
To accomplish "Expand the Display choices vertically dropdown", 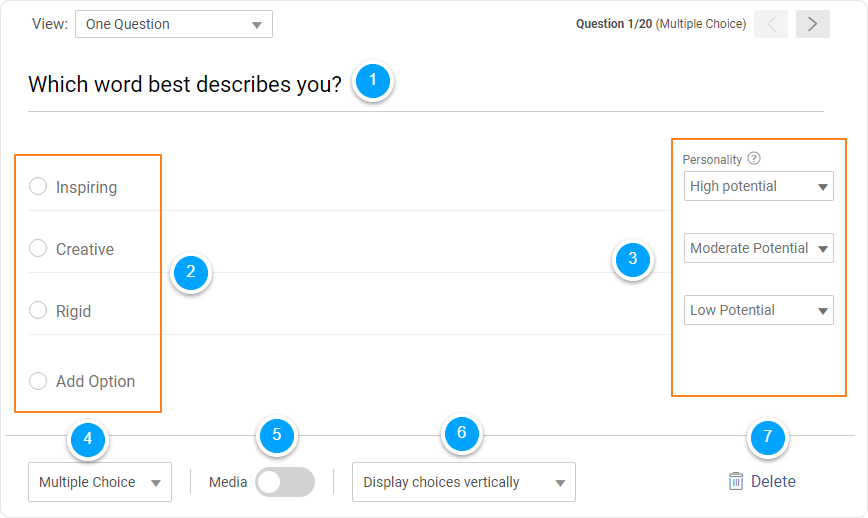I will (463, 482).
